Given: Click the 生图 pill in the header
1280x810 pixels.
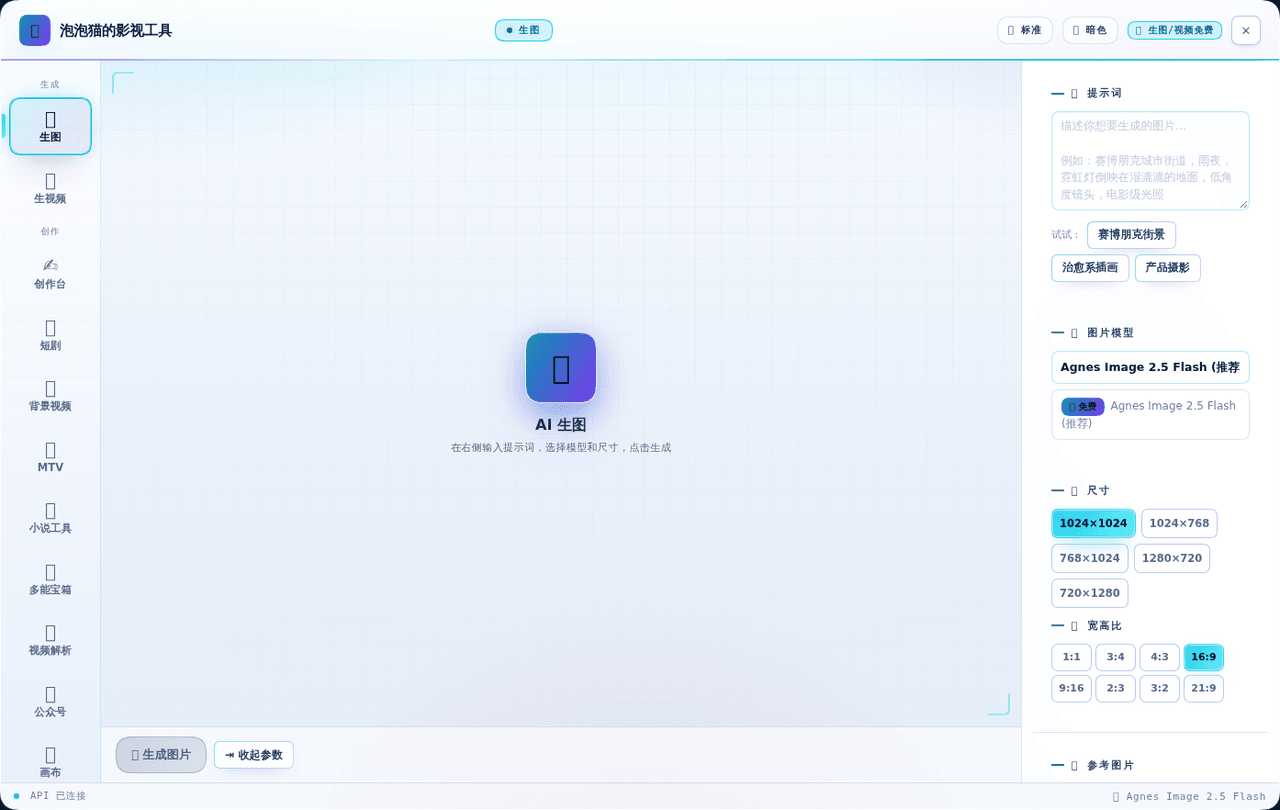Looking at the screenshot, I should tap(524, 30).
